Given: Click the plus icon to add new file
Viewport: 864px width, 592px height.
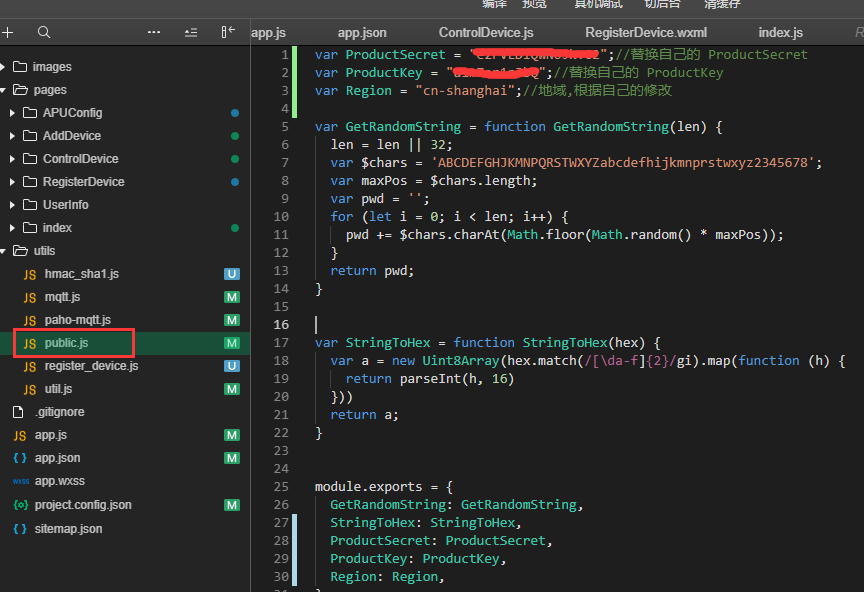Looking at the screenshot, I should [x=8, y=33].
